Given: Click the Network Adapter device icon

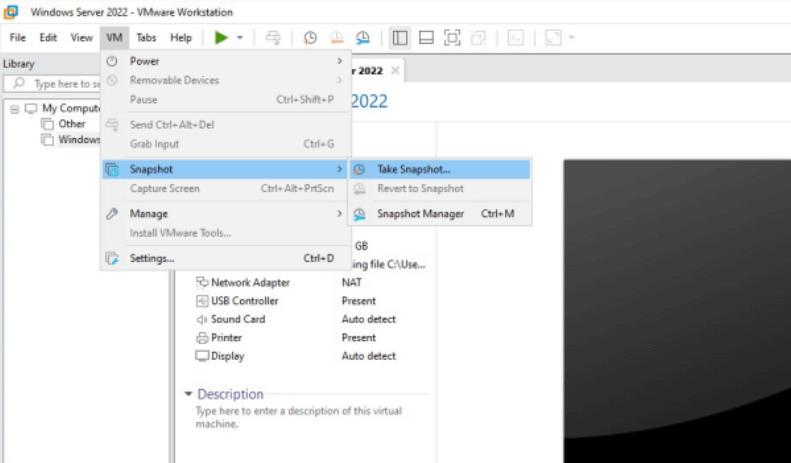Looking at the screenshot, I should click(x=202, y=282).
